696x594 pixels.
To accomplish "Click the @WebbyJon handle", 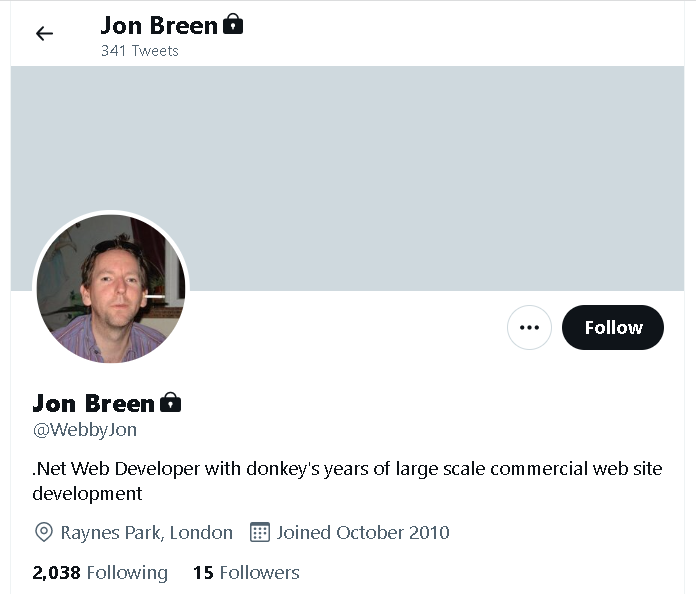I will point(85,430).
